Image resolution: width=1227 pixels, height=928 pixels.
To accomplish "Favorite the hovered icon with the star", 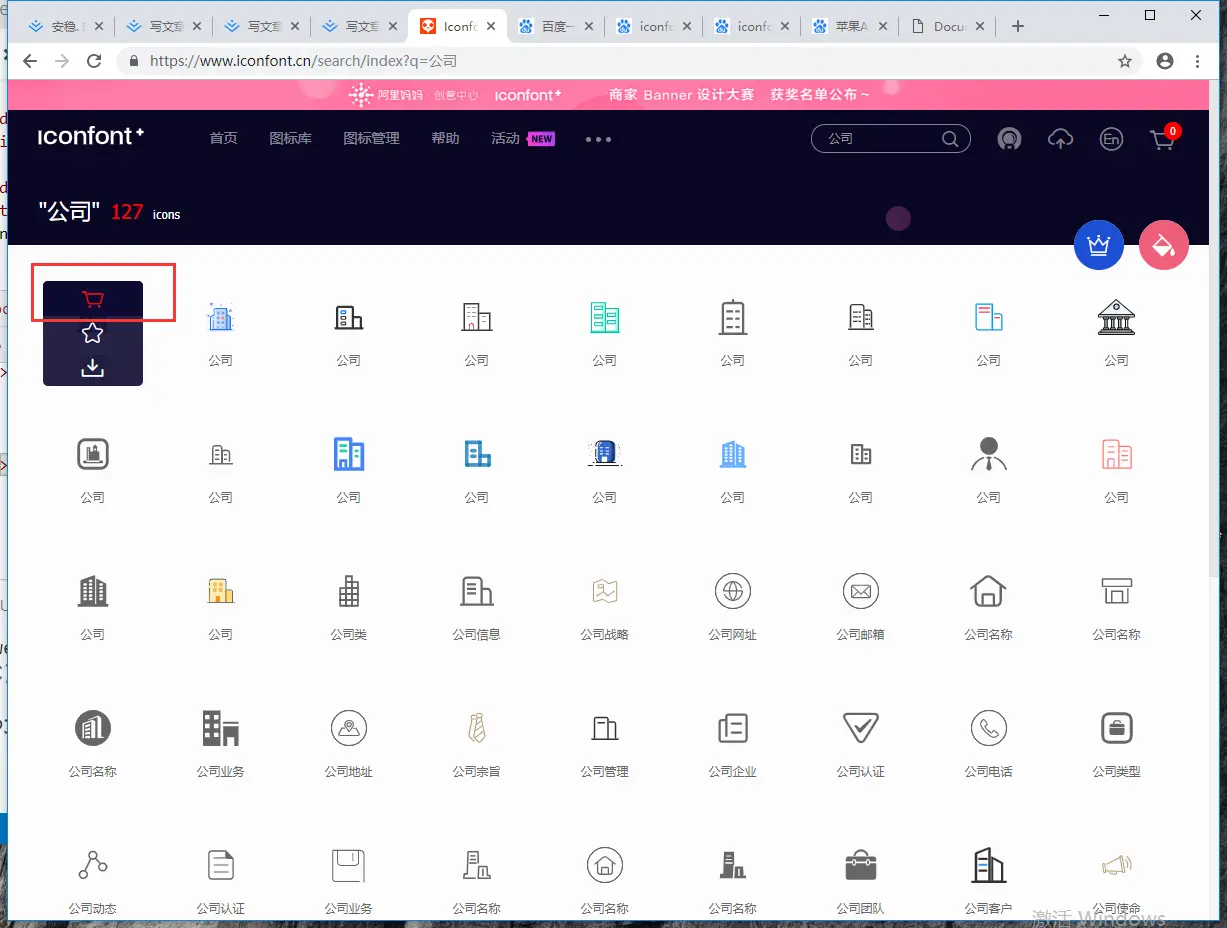I will (93, 333).
